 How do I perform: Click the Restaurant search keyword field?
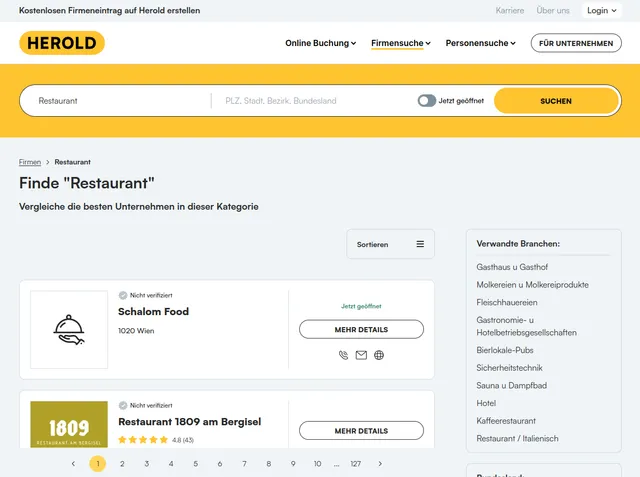point(120,101)
